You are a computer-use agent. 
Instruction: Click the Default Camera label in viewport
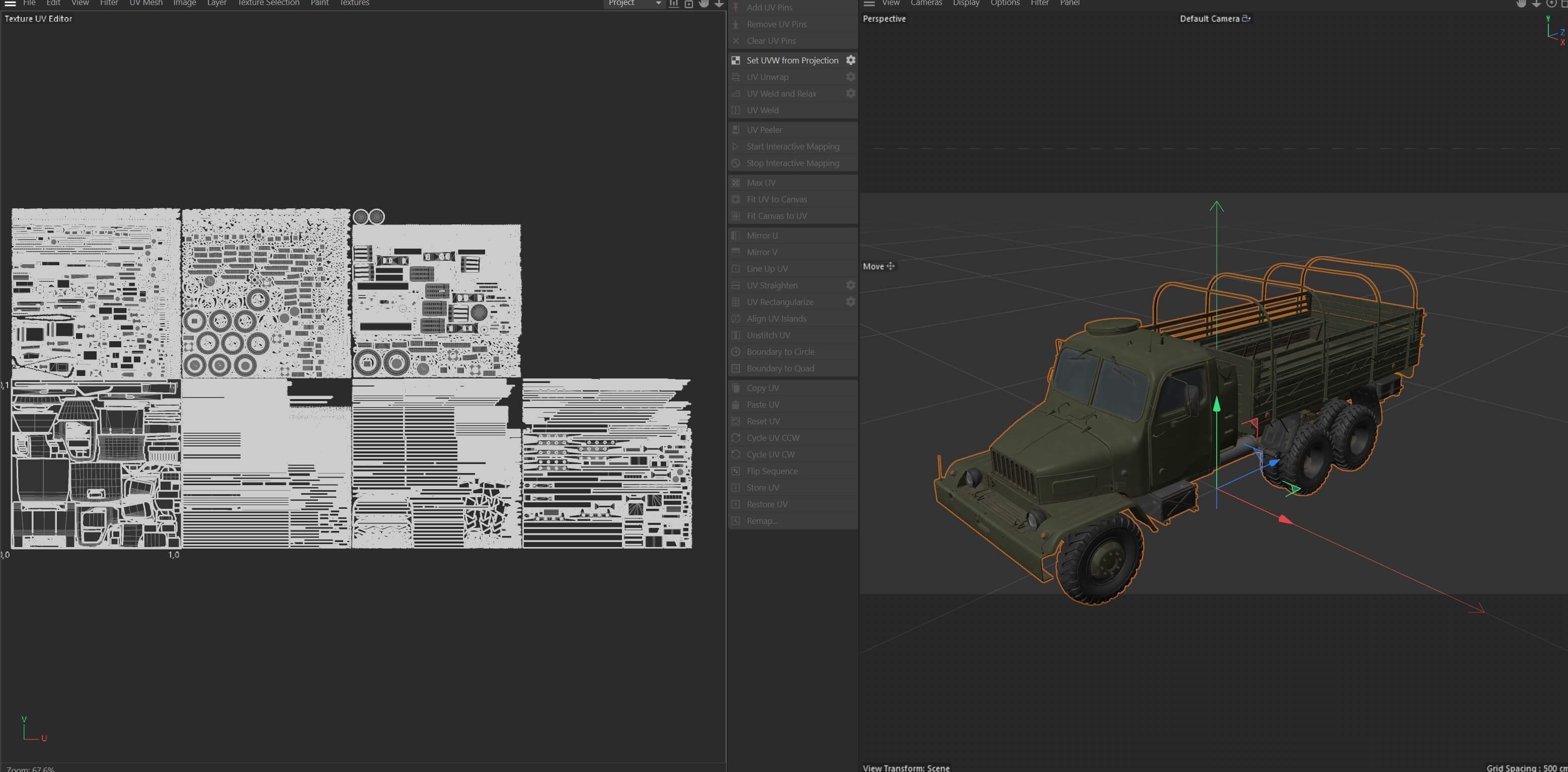1210,18
